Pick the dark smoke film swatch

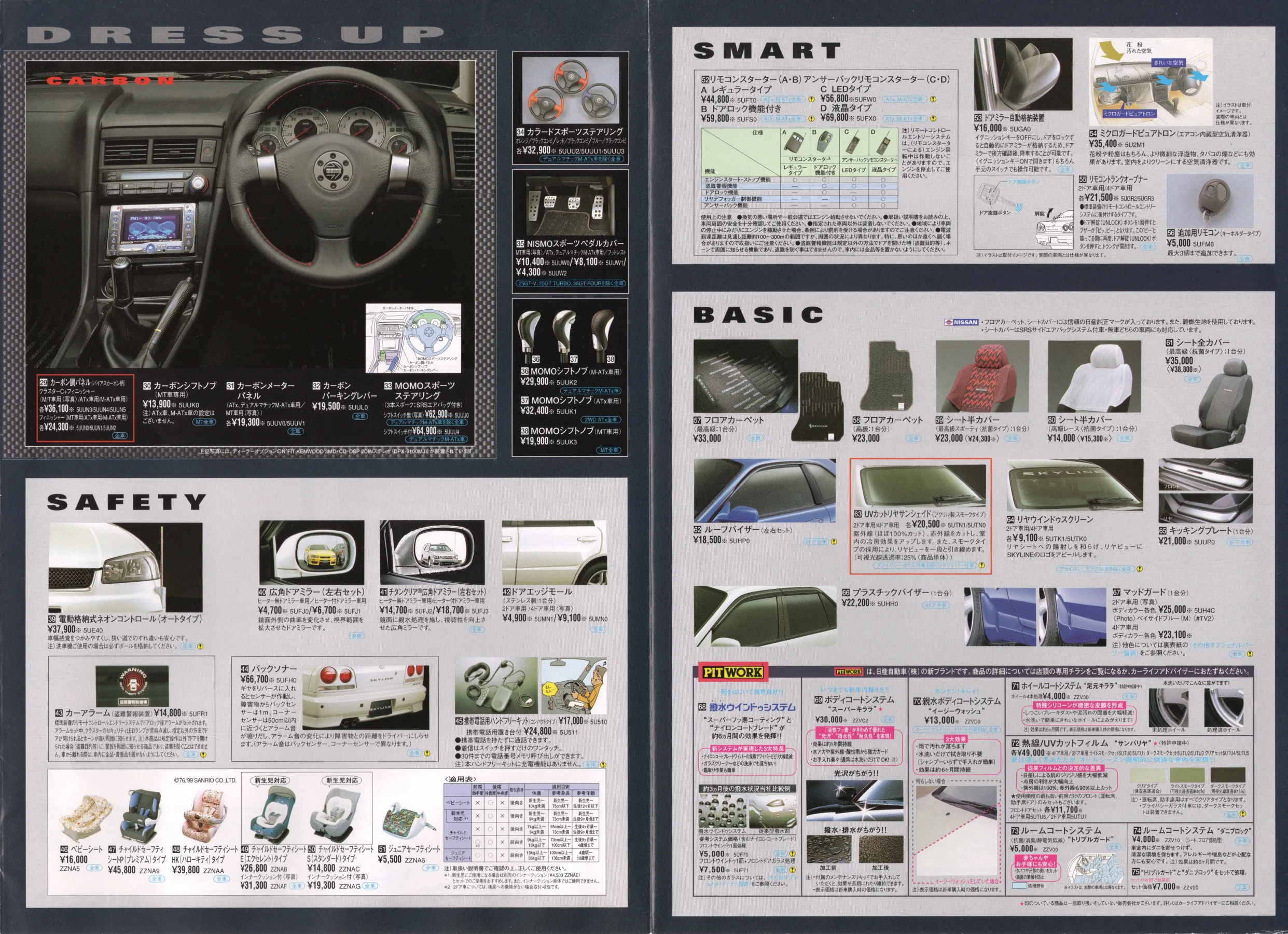point(1228,775)
